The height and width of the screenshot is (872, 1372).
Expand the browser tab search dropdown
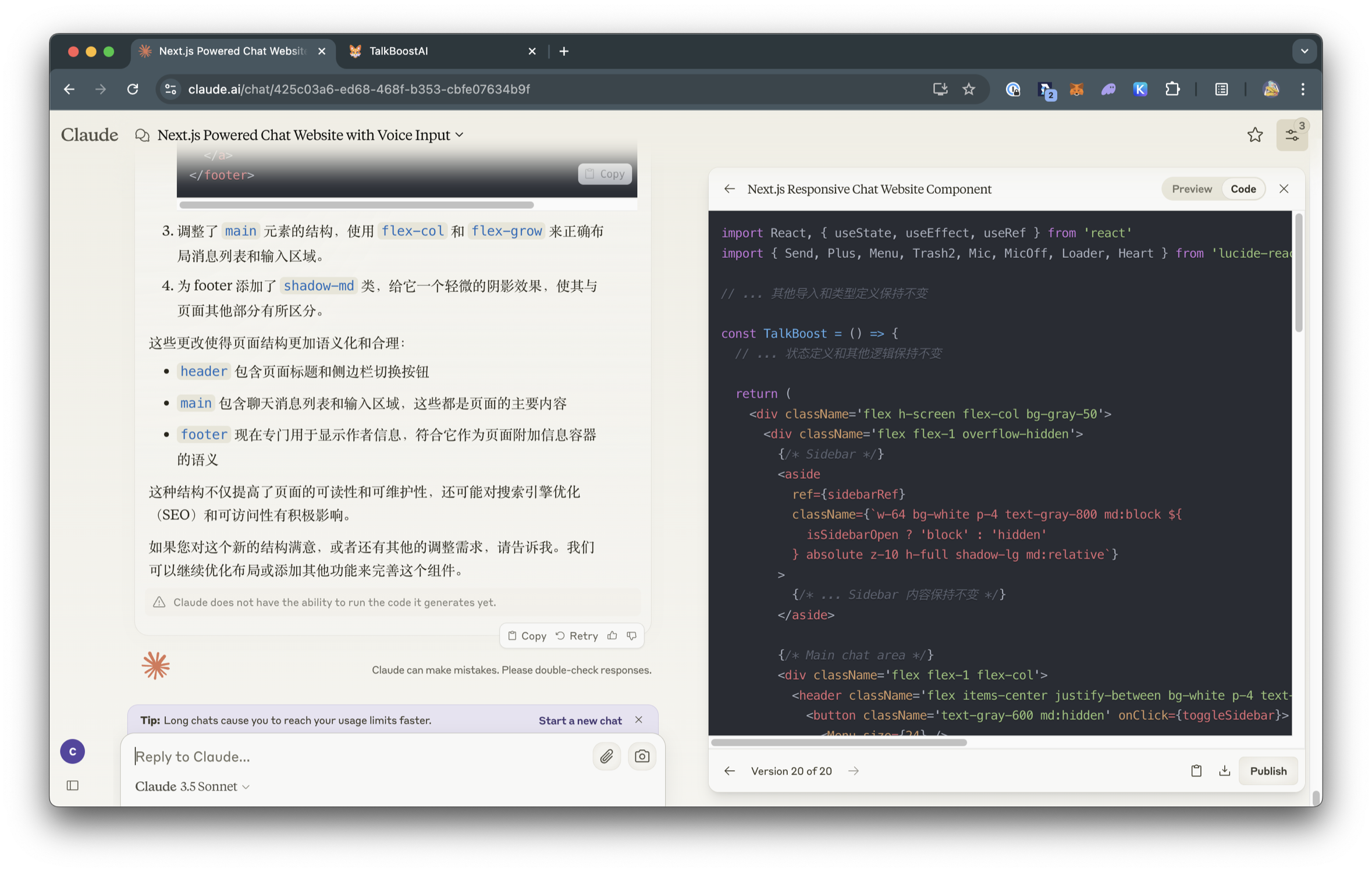(x=1304, y=51)
